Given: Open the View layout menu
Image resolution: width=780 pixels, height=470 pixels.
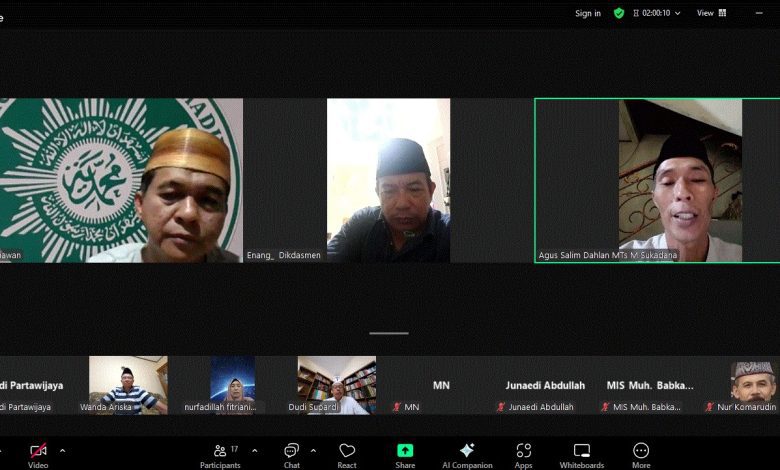Looking at the screenshot, I should [710, 13].
